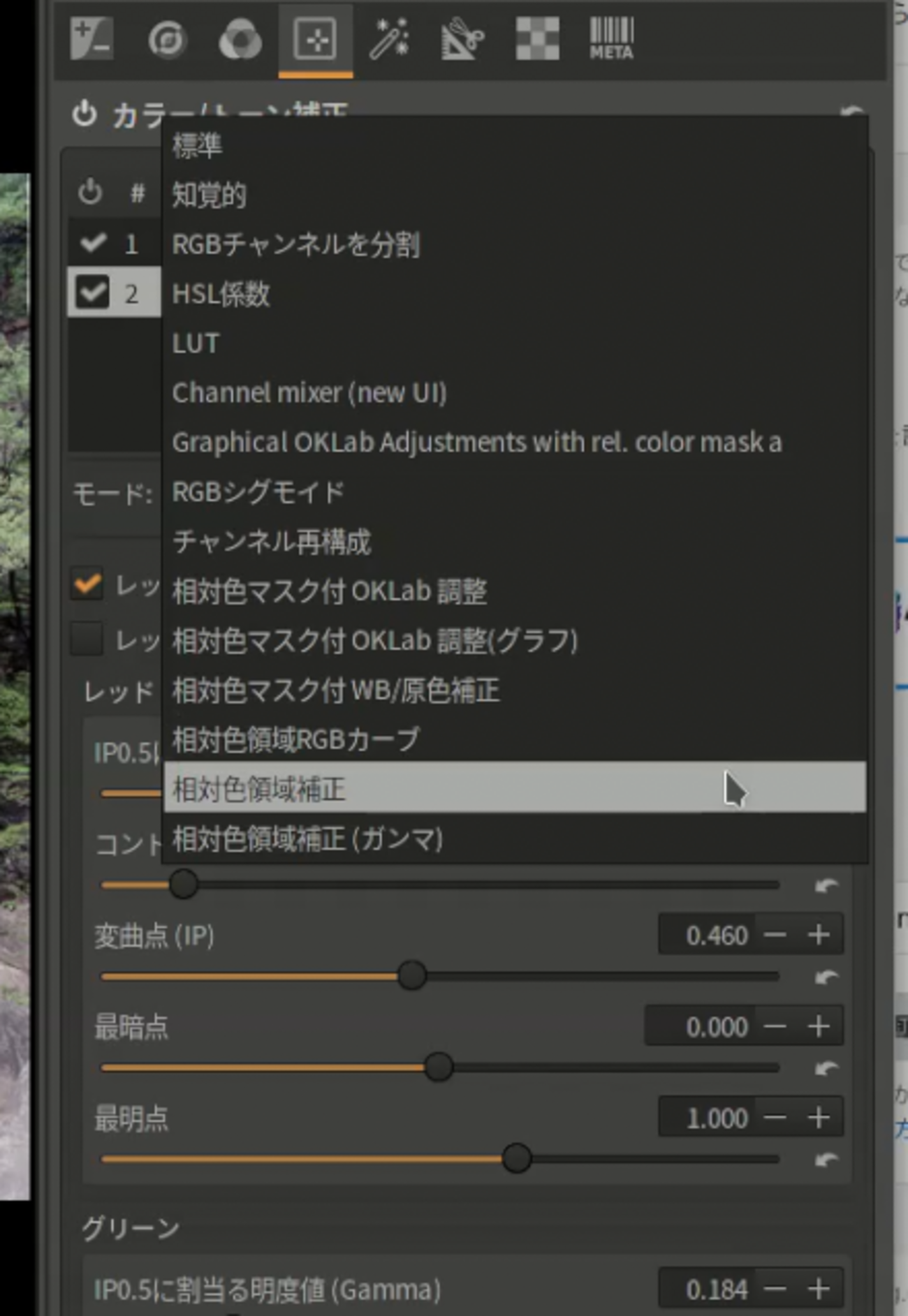908x1316 pixels.
Task: Choose Channel mixer (new UI) entry
Action: pos(309,393)
